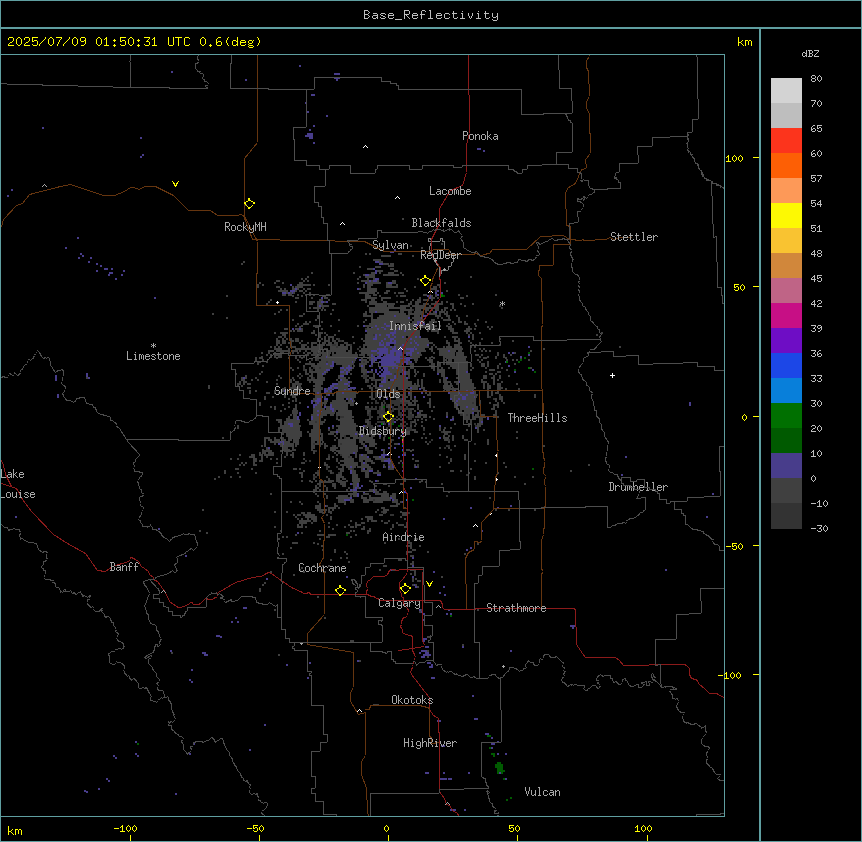Click the yellow diamond marker above RockyMH

pos(249,204)
